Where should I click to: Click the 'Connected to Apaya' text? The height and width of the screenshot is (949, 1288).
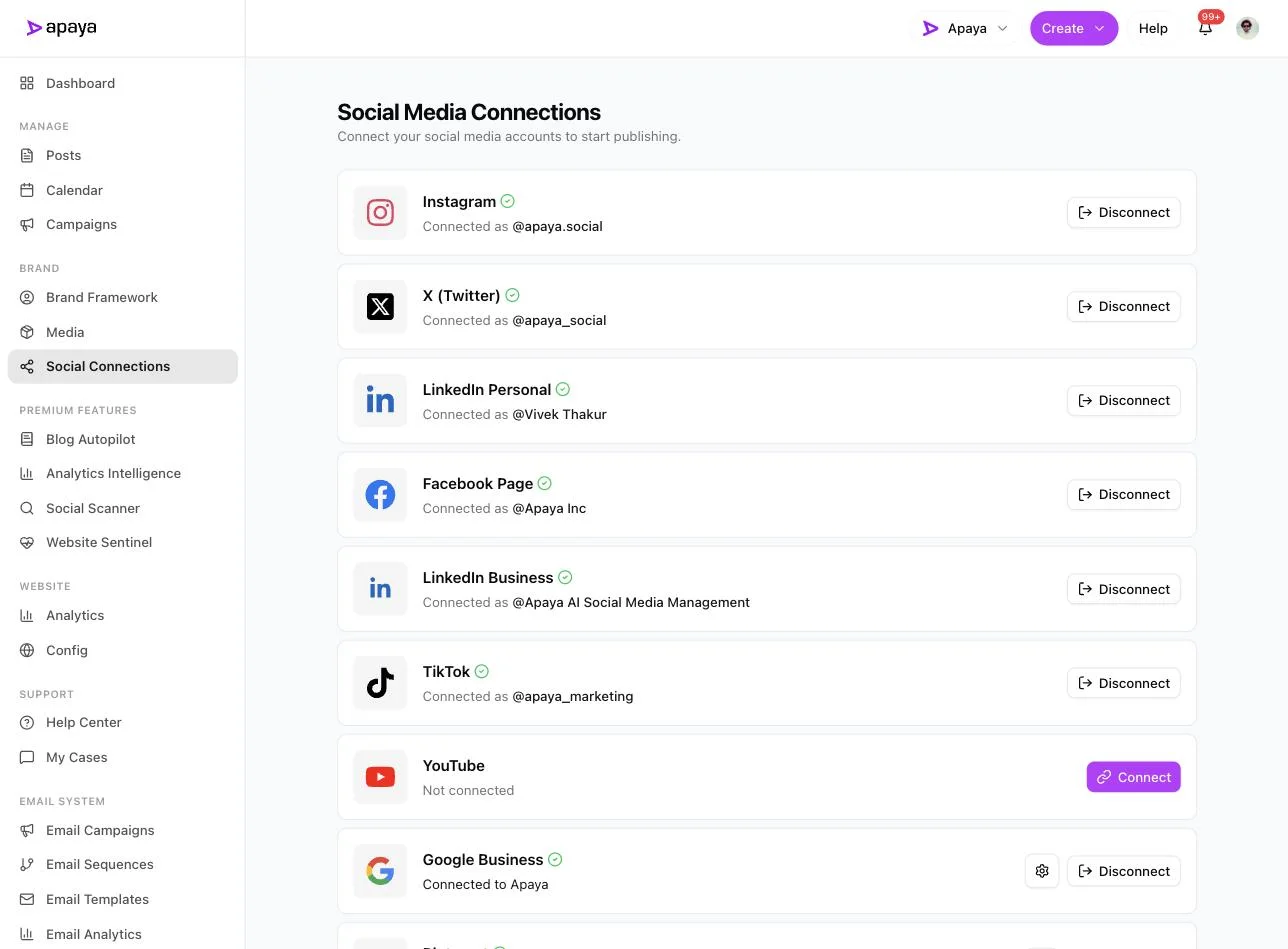coord(485,884)
